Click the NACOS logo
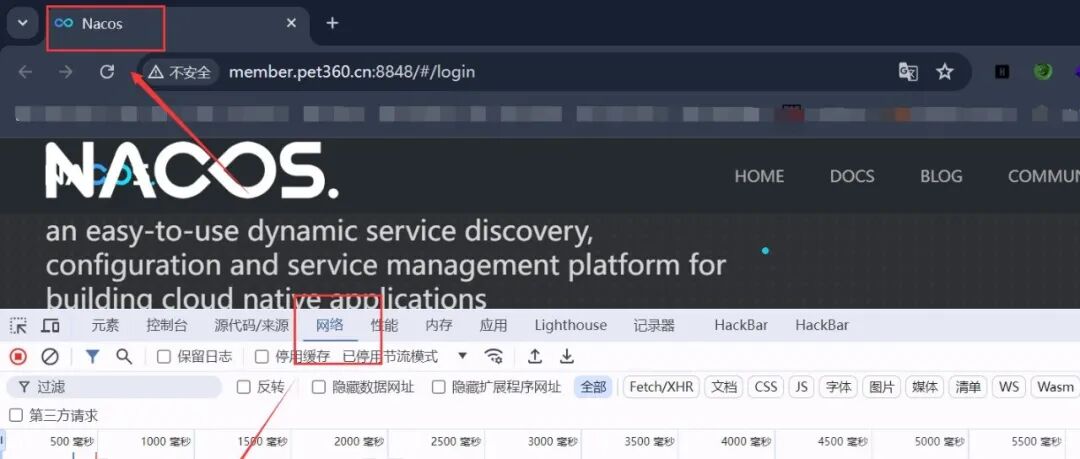 point(191,170)
